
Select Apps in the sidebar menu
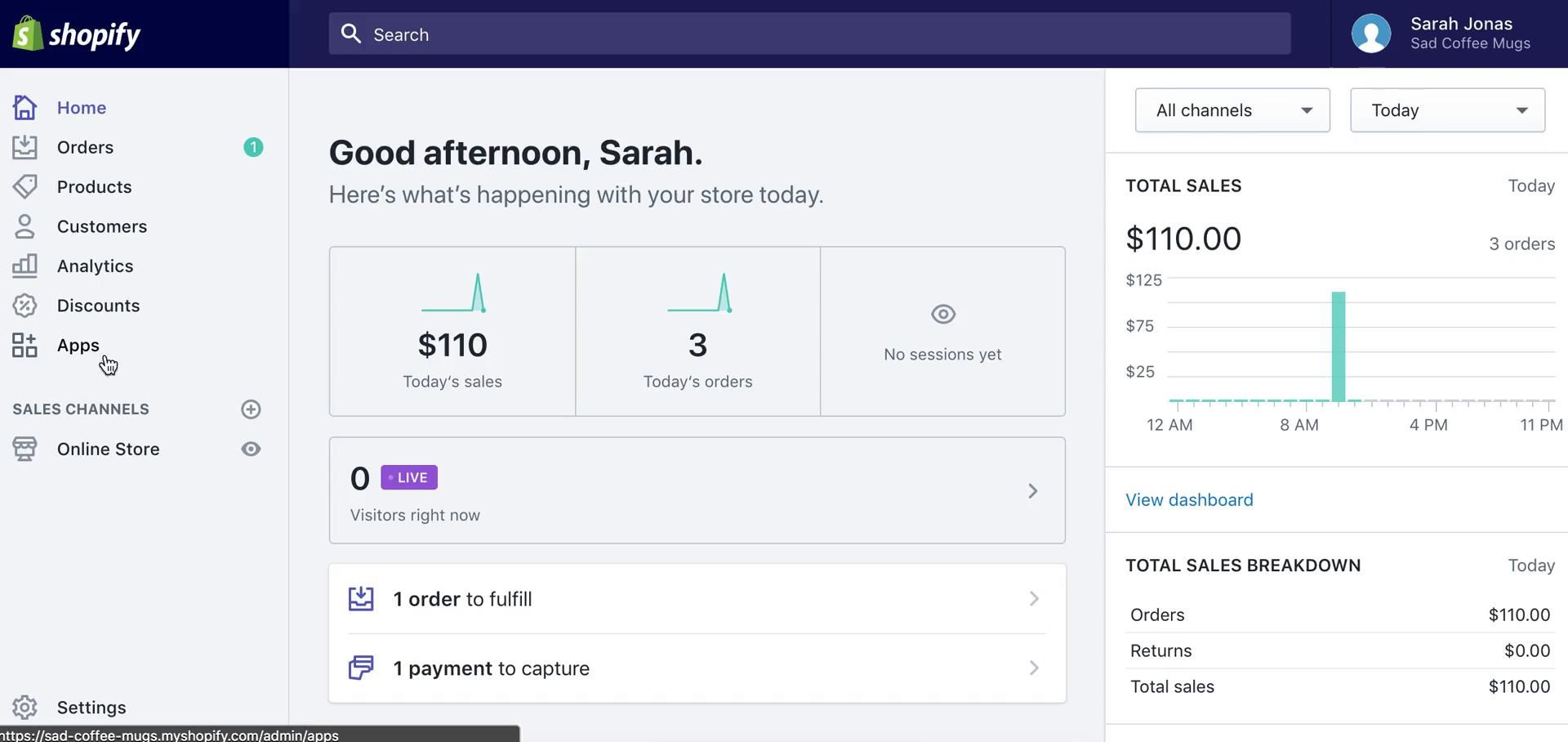[x=78, y=346]
